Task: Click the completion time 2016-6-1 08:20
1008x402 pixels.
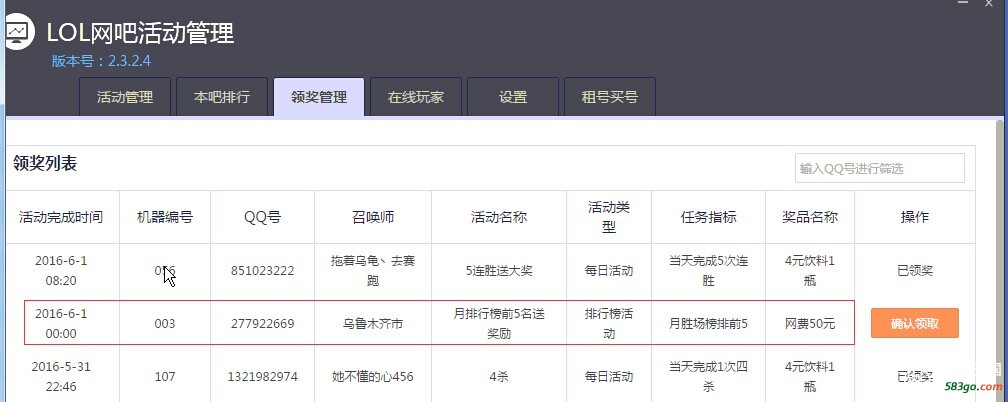Action: [x=61, y=271]
